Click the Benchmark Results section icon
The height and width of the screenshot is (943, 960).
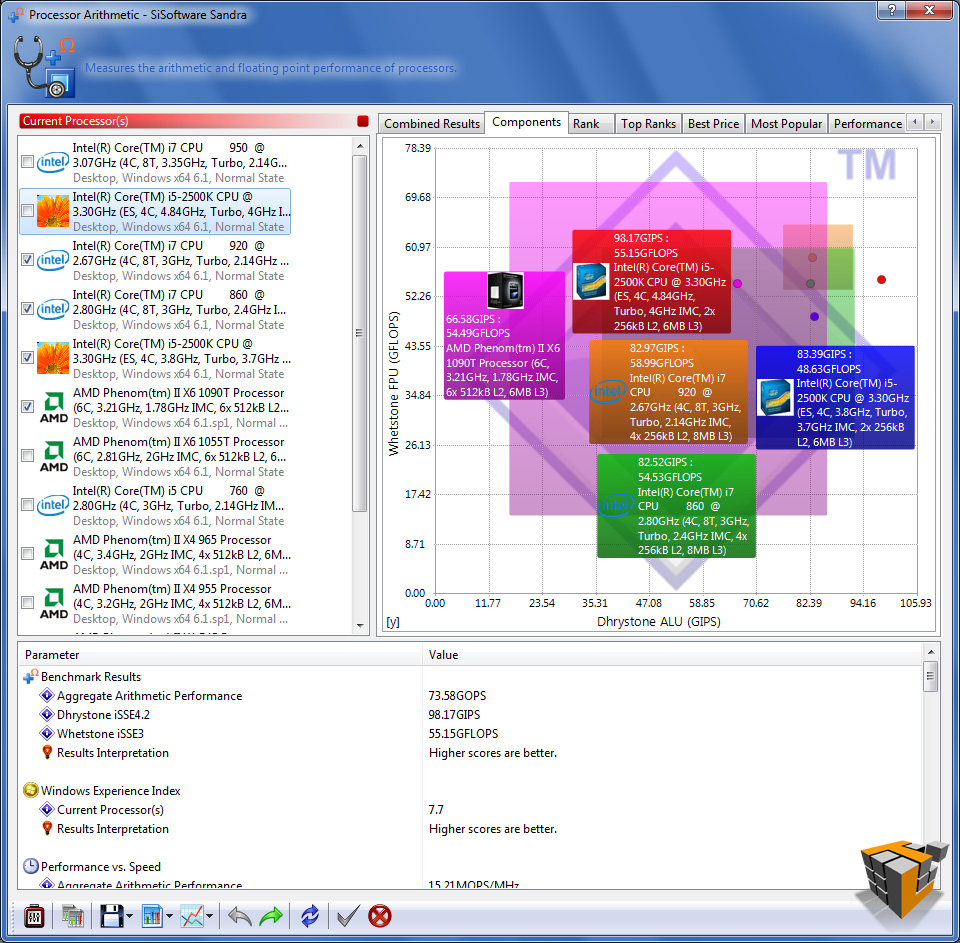[x=31, y=677]
